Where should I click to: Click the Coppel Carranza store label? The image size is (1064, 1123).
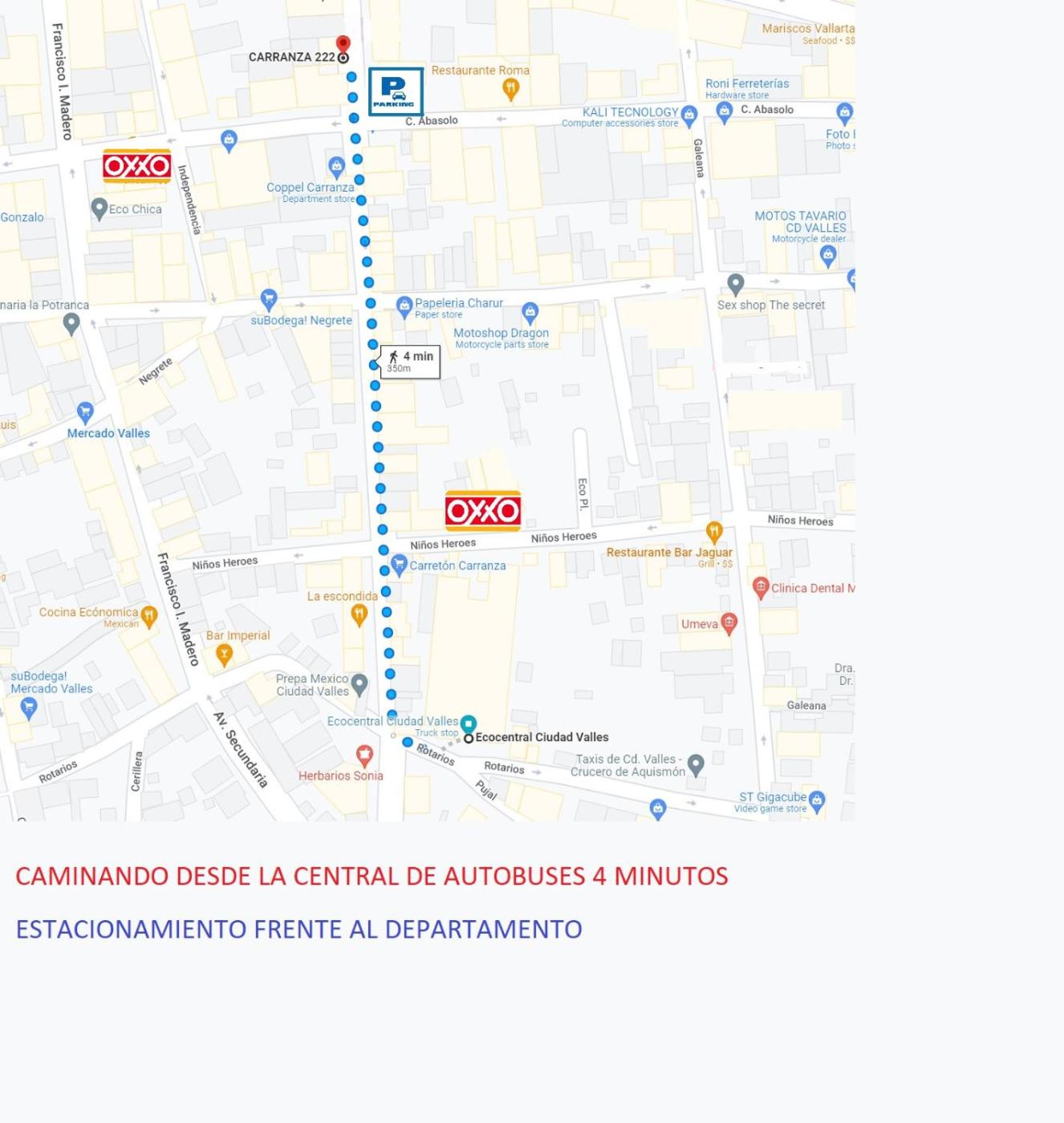click(x=310, y=188)
